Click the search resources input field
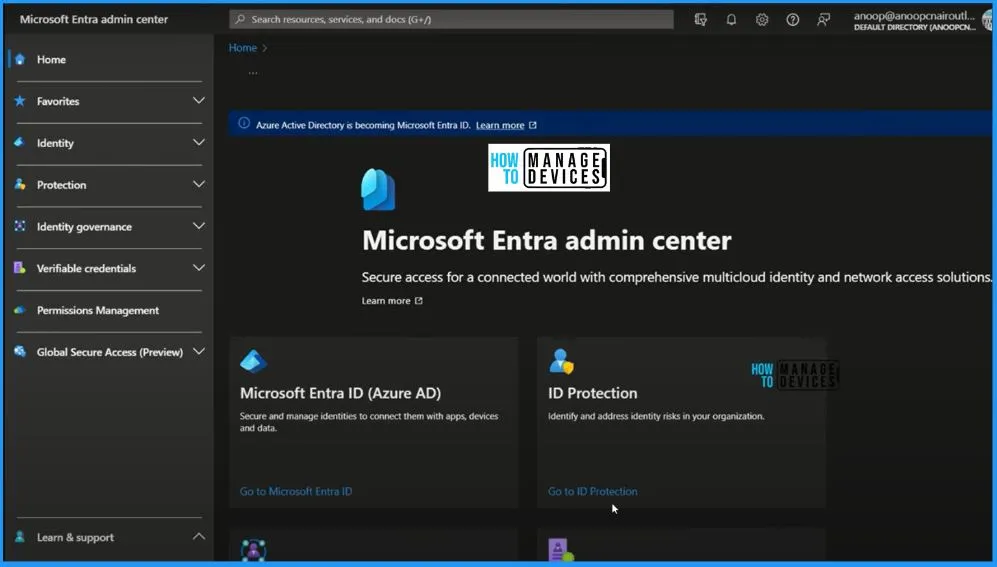This screenshot has height=567, width=997. (451, 19)
